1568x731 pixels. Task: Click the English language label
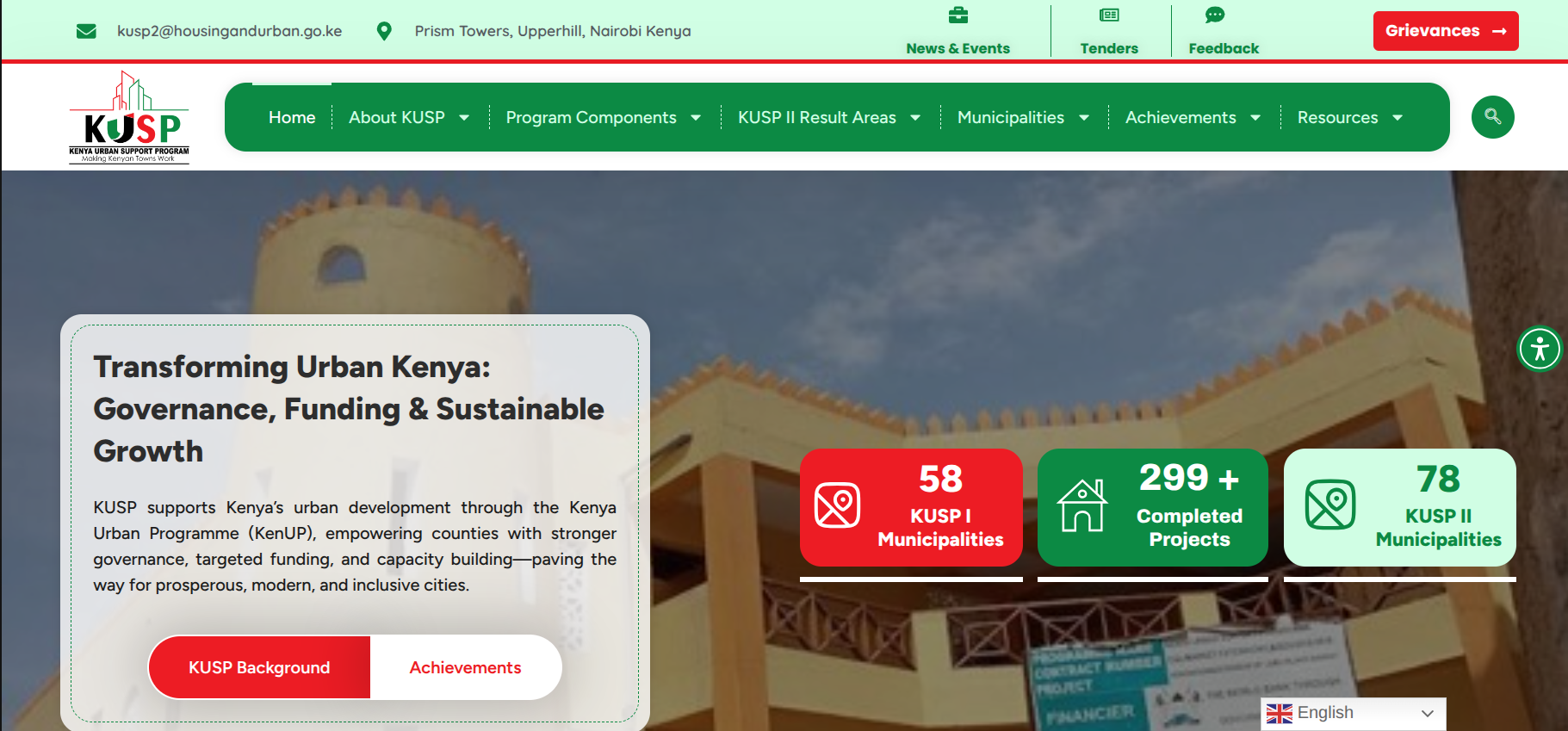[x=1325, y=713]
